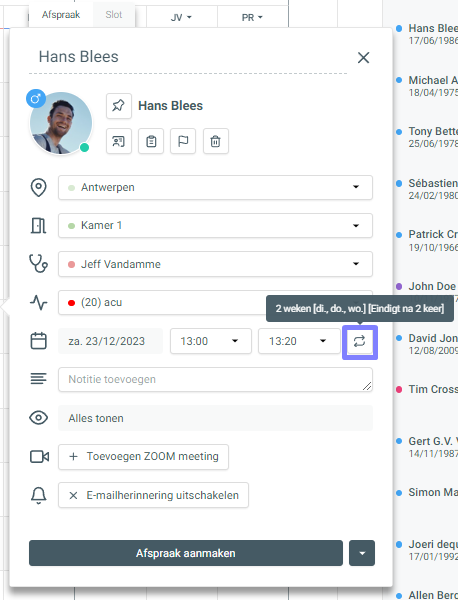Click Hans Blees' profile photo
The width and height of the screenshot is (458, 600).
(61, 123)
